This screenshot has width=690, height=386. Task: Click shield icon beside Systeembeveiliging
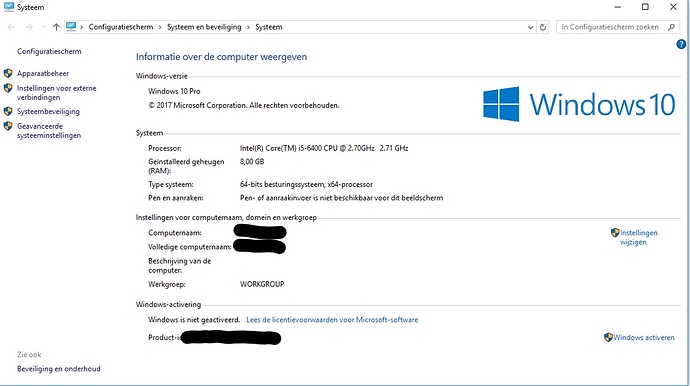[x=8, y=111]
